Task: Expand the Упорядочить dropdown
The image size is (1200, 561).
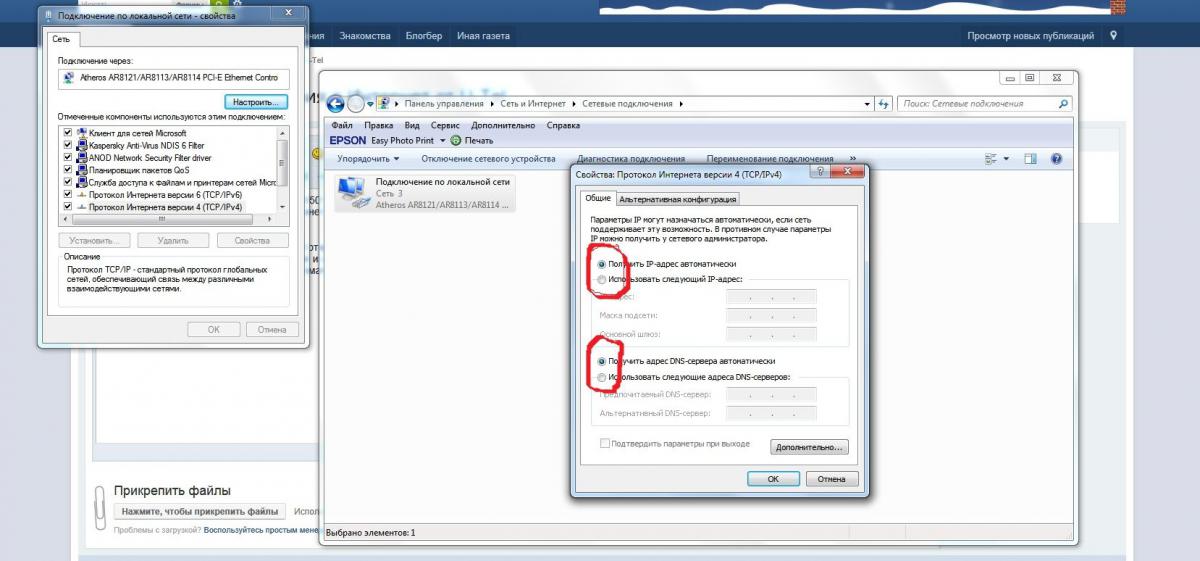Action: click(x=367, y=159)
